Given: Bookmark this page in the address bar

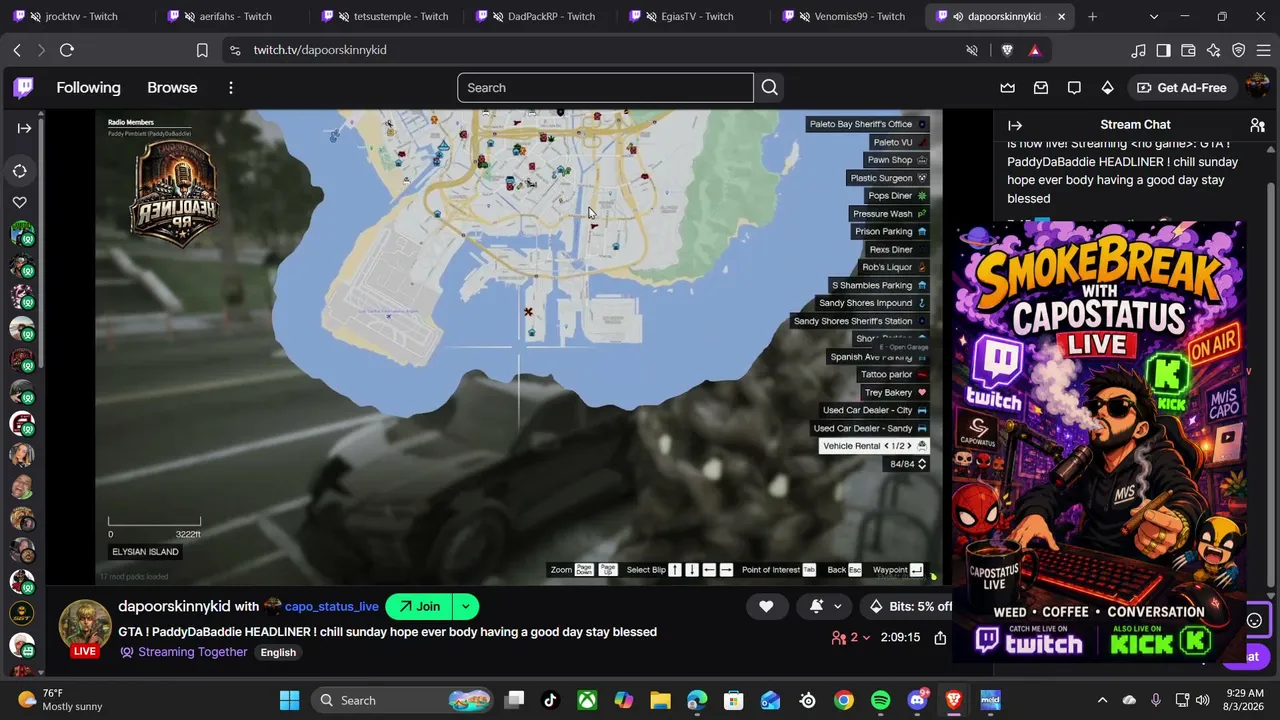Looking at the screenshot, I should point(202,50).
